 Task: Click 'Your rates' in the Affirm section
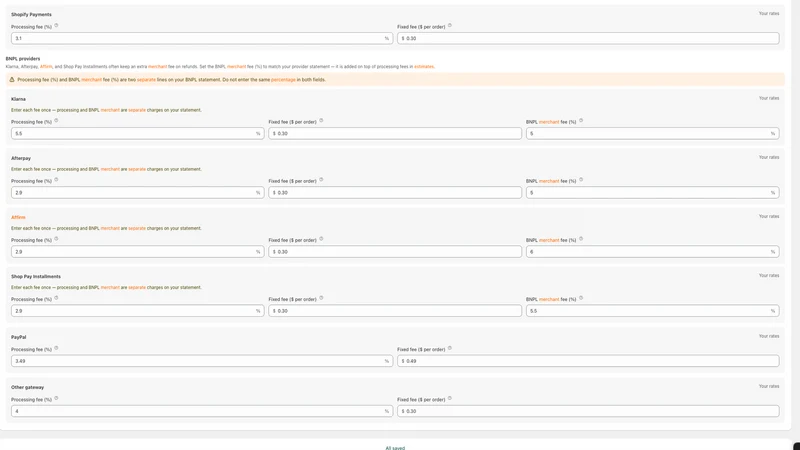(769, 216)
